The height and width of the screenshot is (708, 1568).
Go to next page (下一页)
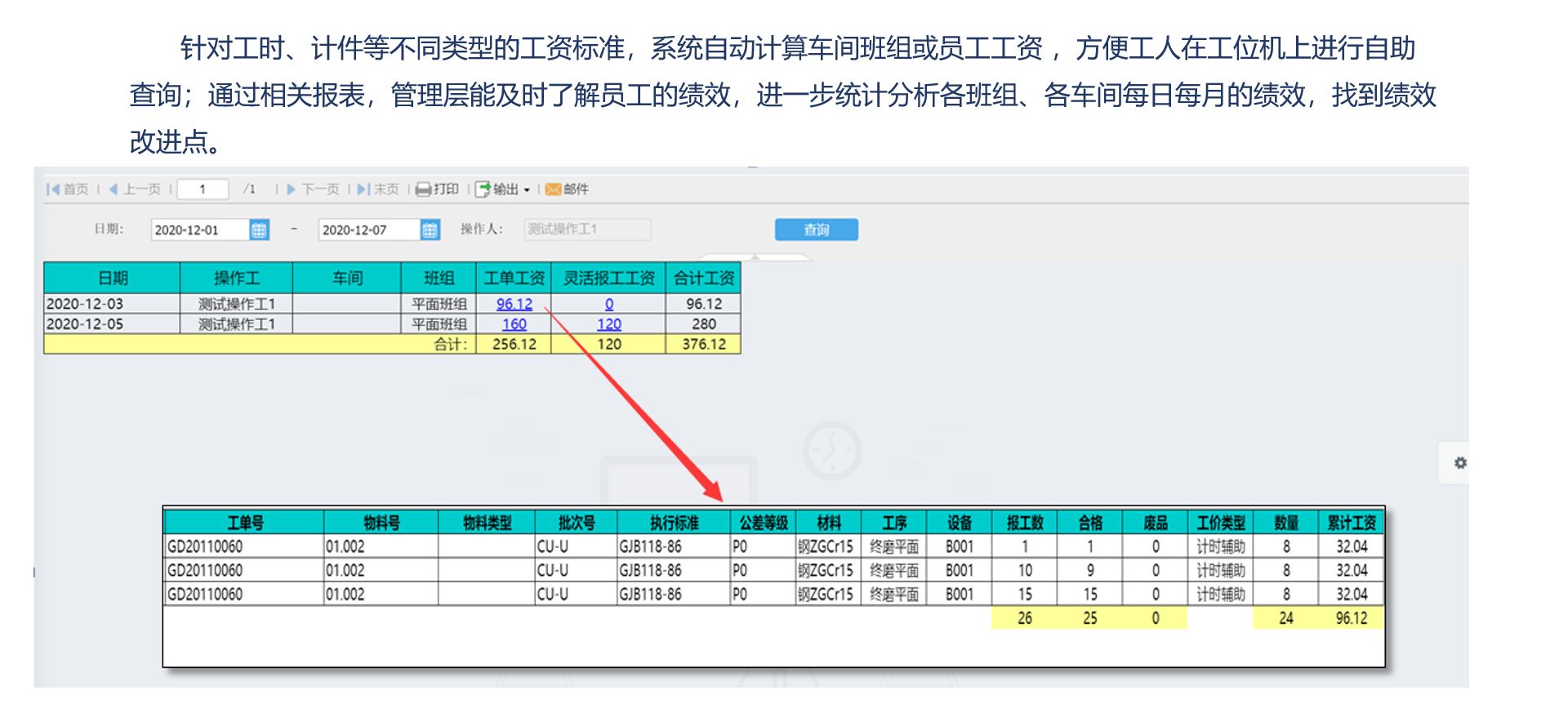tap(313, 189)
